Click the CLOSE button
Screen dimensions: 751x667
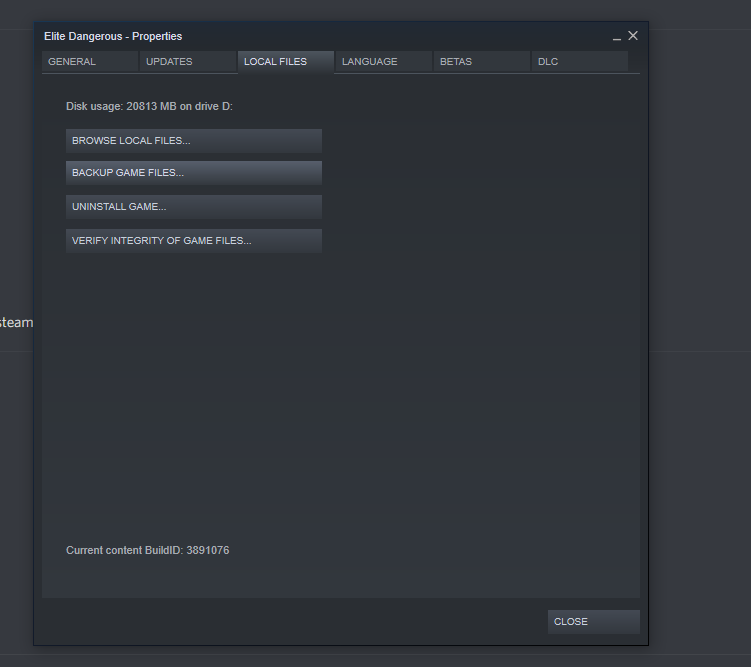pos(593,622)
